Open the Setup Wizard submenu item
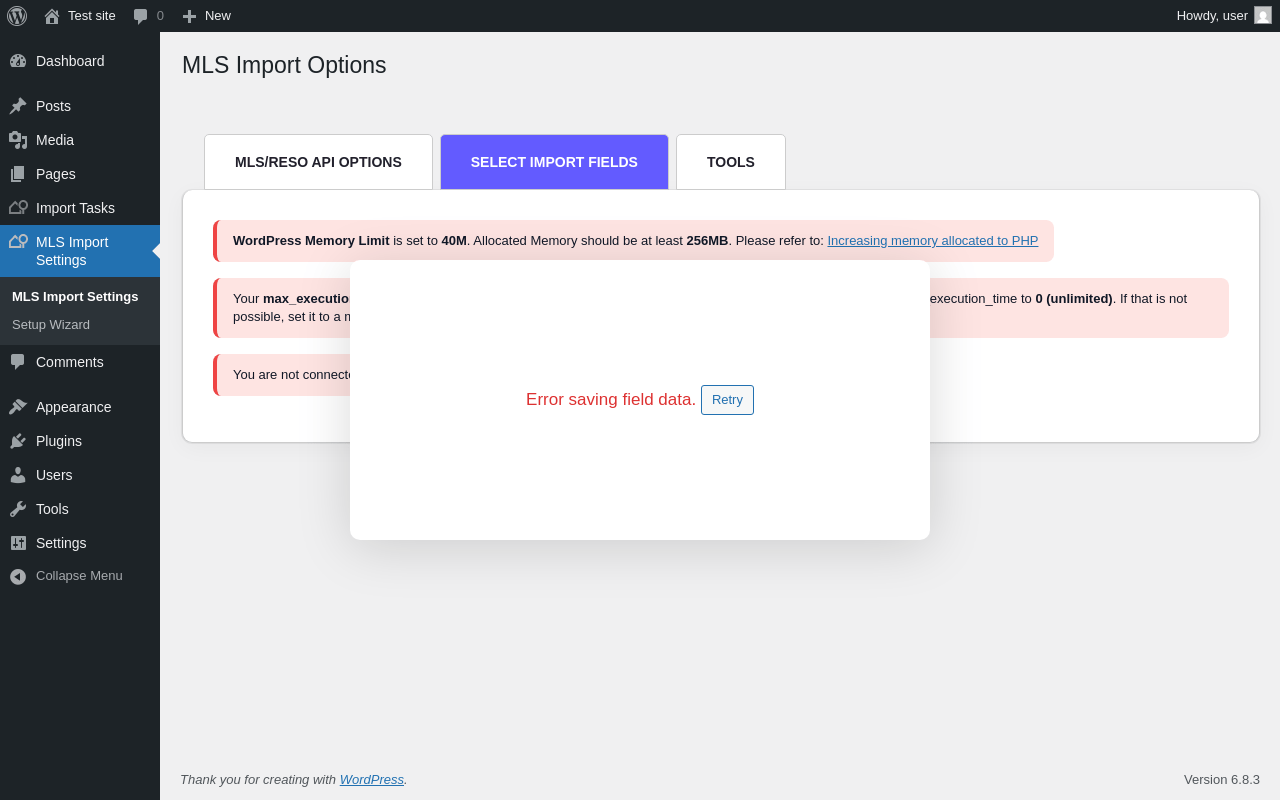 pos(51,325)
